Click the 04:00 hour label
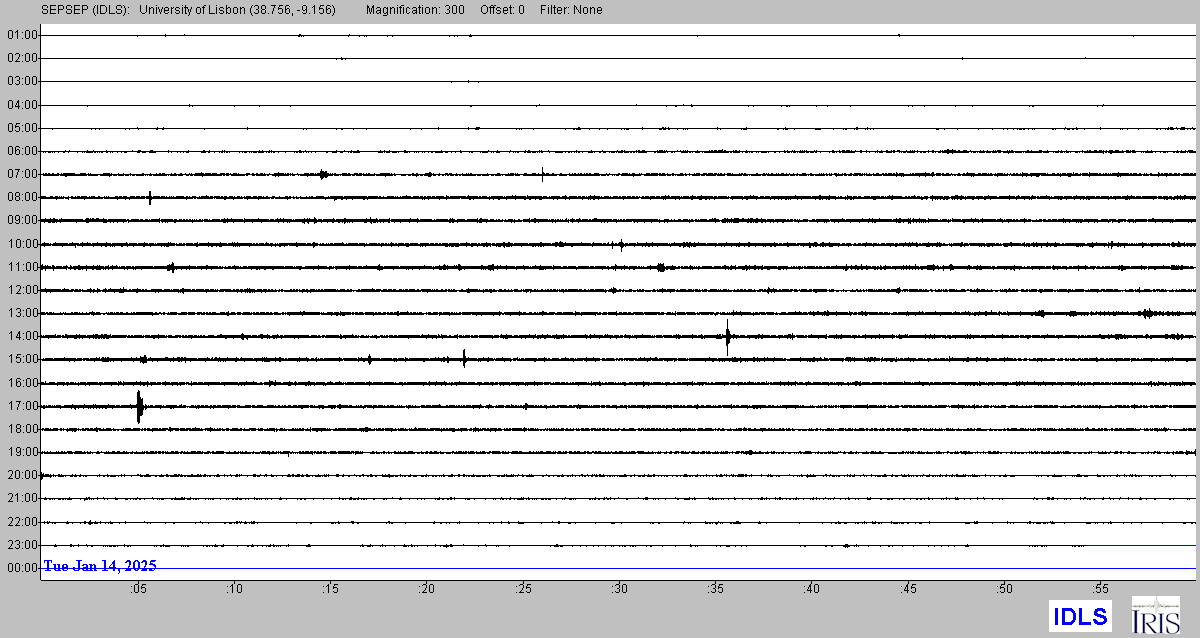This screenshot has width=1200, height=638. [22, 105]
